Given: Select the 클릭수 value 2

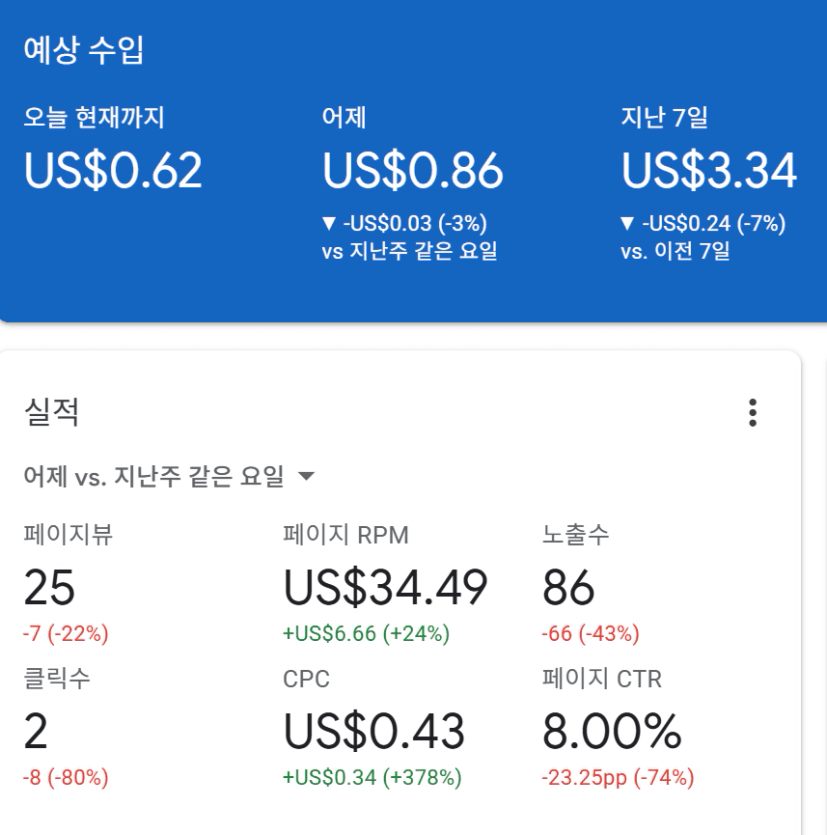Looking at the screenshot, I should pyautogui.click(x=35, y=732).
